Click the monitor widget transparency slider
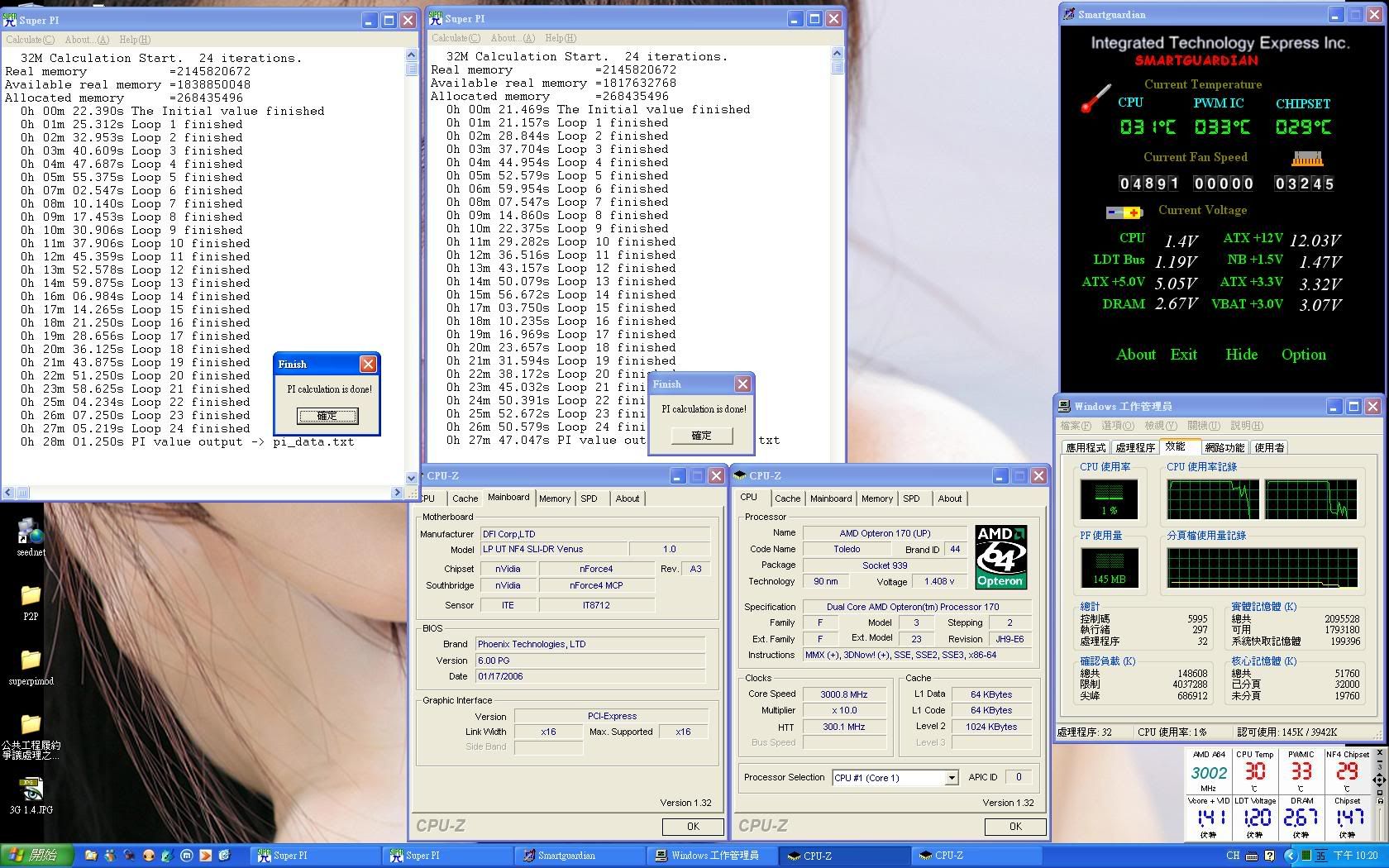1389x868 pixels. point(1380,824)
